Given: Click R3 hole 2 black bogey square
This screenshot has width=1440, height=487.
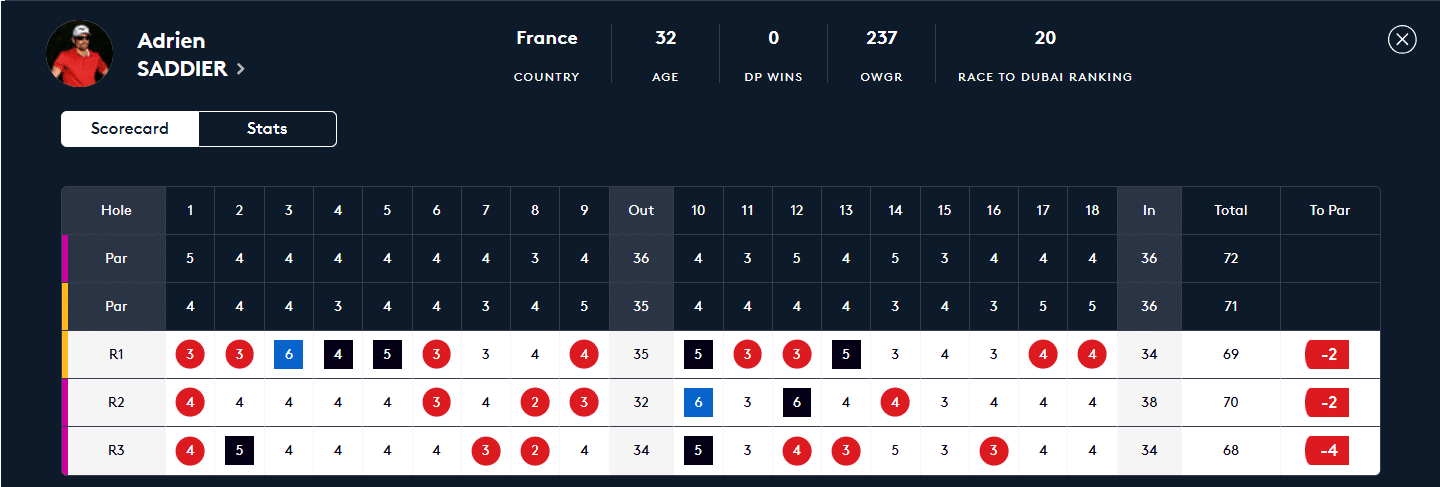Looking at the screenshot, I should tap(240, 450).
